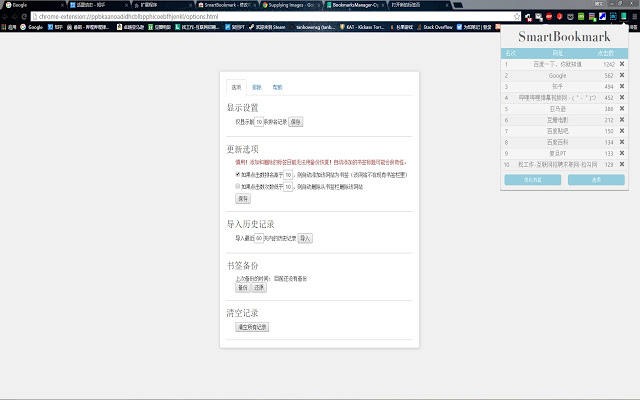Click the left blue button in SmartBookmark popup
This screenshot has width=640, height=400.
pyautogui.click(x=533, y=180)
